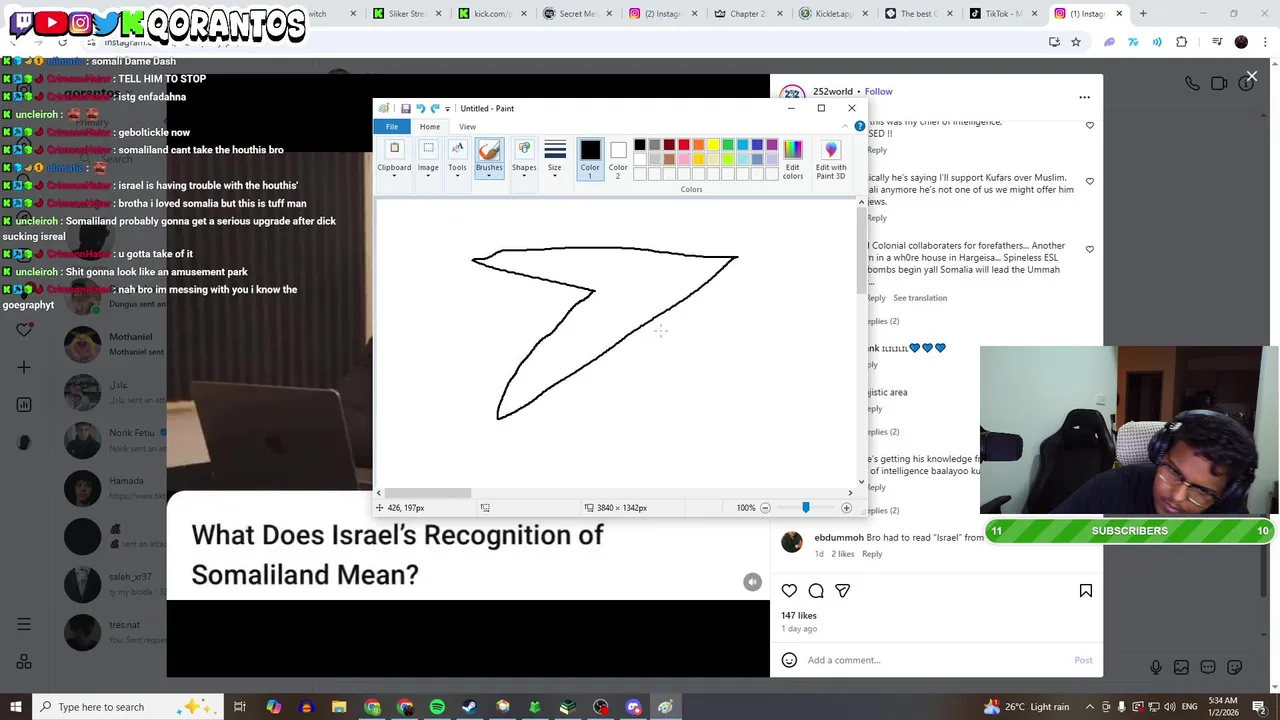Image resolution: width=1280 pixels, height=720 pixels.
Task: Reply to ebdummoh's comment
Action: tap(872, 554)
